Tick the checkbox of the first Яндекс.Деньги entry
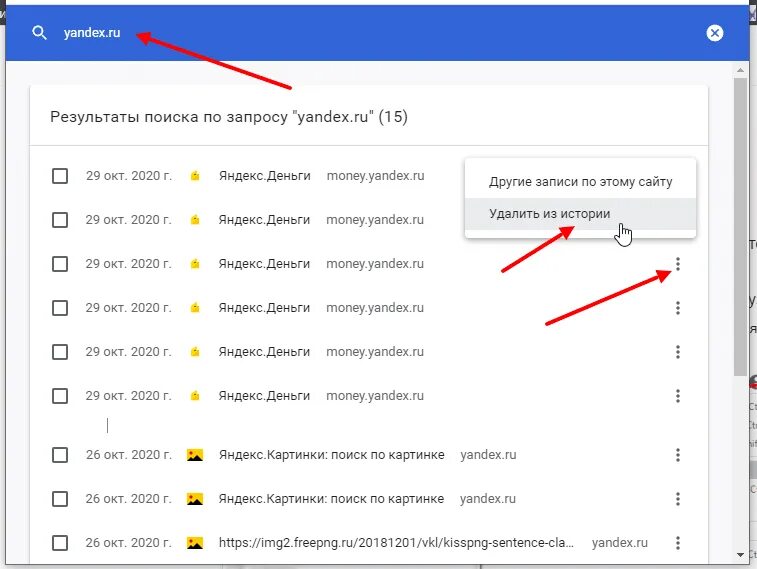Image resolution: width=757 pixels, height=569 pixels. [x=60, y=176]
